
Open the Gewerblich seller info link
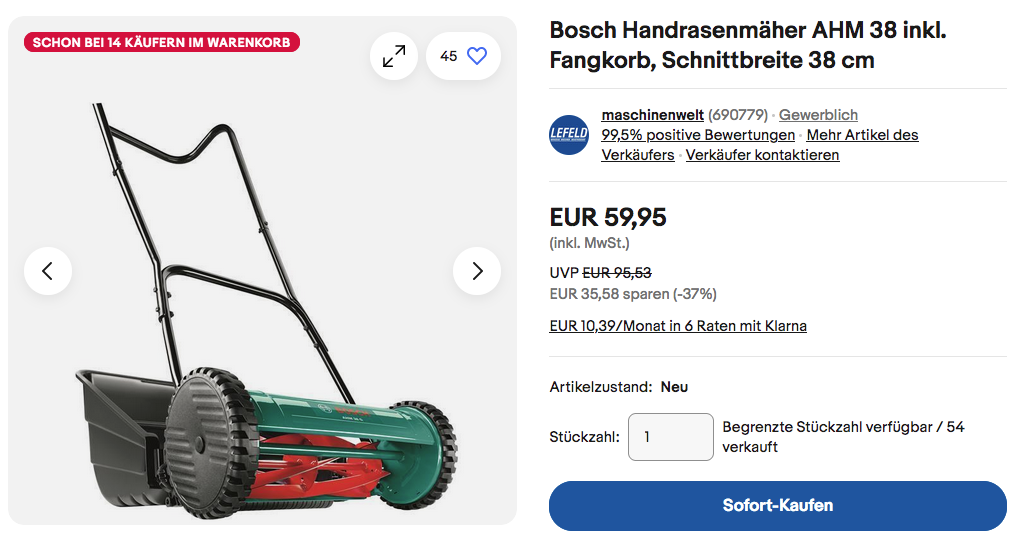pyautogui.click(x=818, y=115)
